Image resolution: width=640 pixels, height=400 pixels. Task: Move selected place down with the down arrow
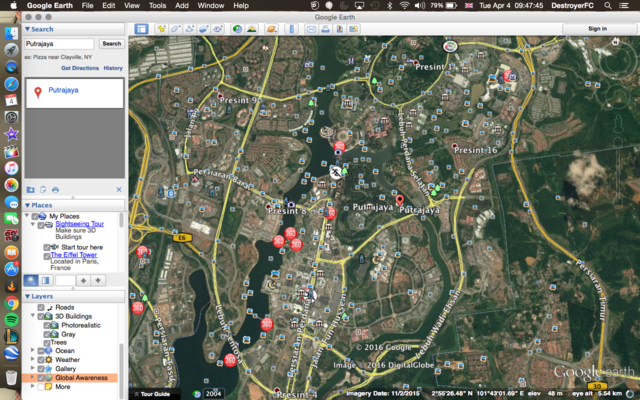tap(98, 280)
